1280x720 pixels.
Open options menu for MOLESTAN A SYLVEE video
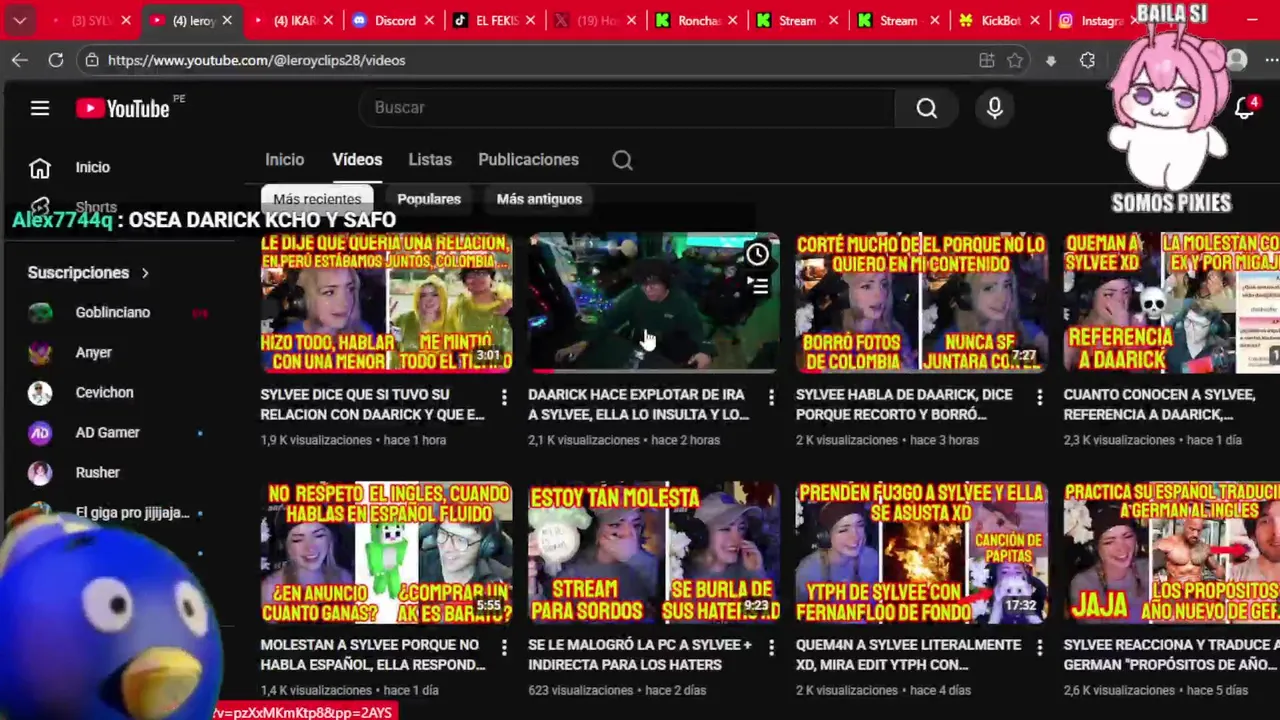[504, 649]
